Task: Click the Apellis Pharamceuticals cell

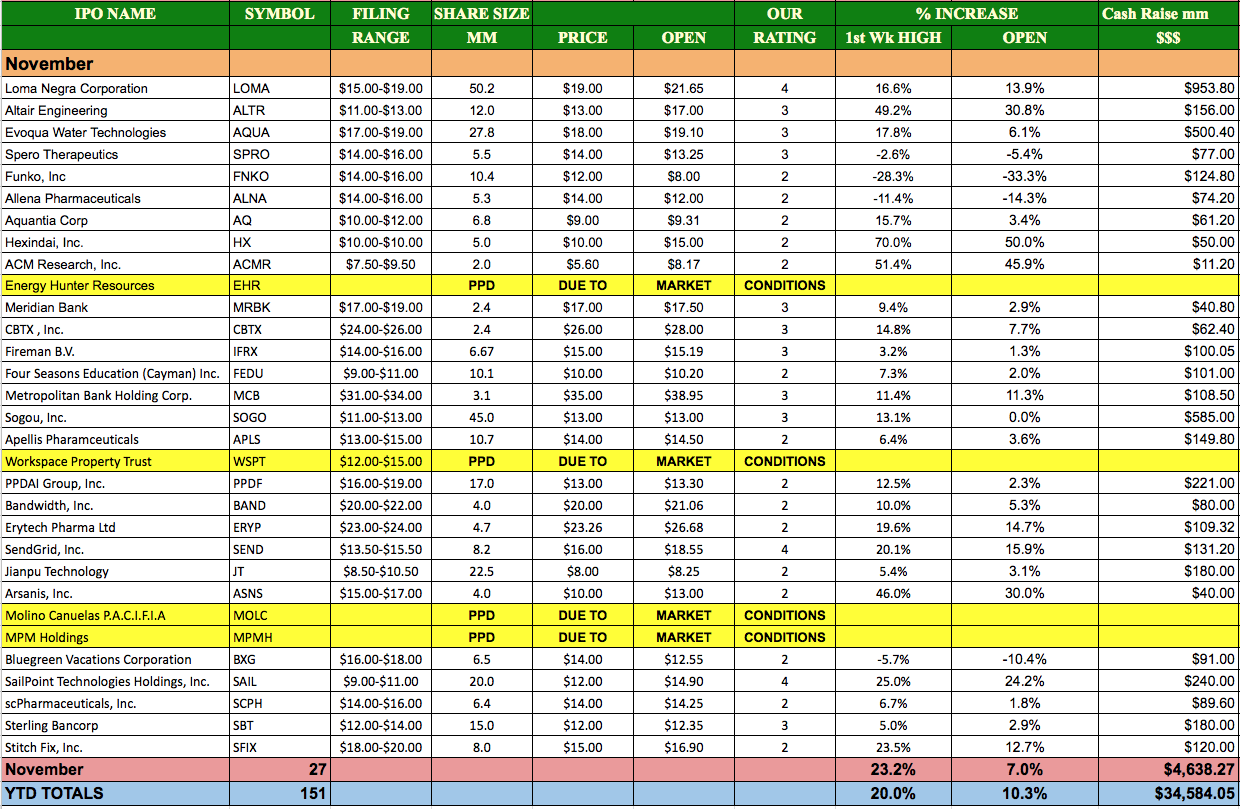Action: pos(115,440)
